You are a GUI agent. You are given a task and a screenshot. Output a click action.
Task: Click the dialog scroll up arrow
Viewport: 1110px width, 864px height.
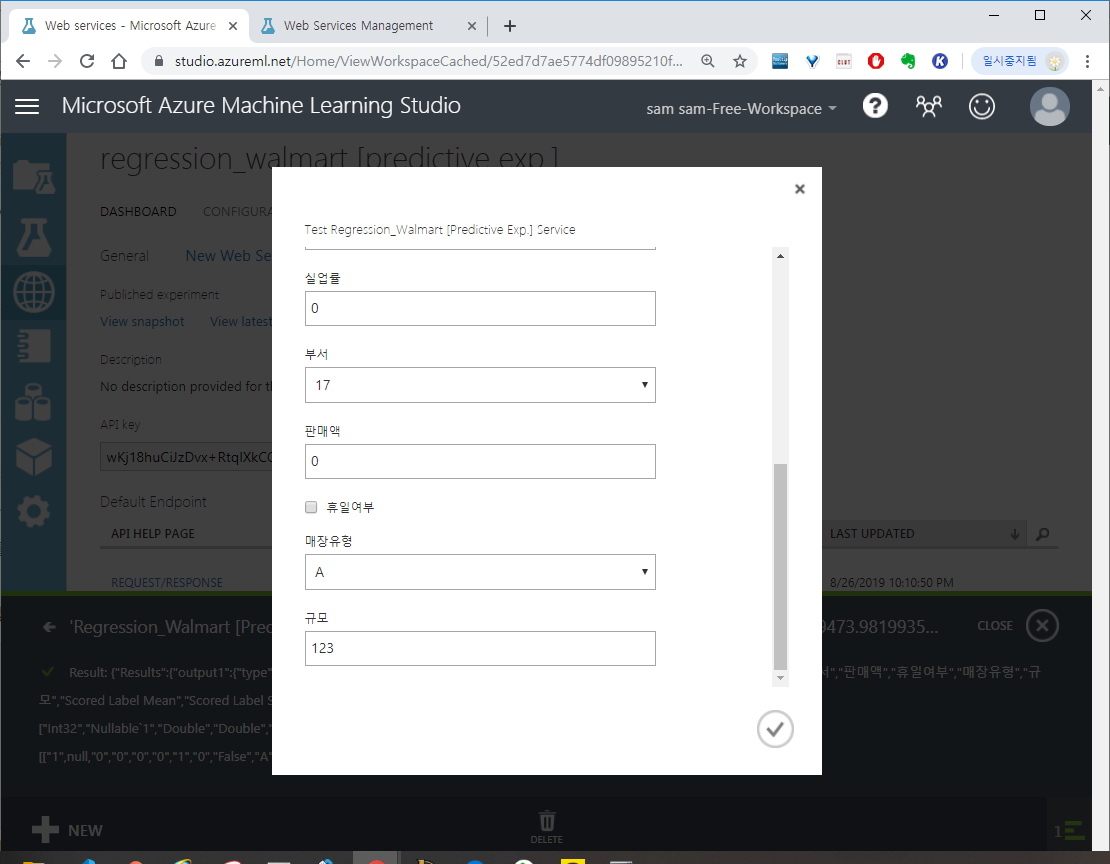click(x=780, y=256)
